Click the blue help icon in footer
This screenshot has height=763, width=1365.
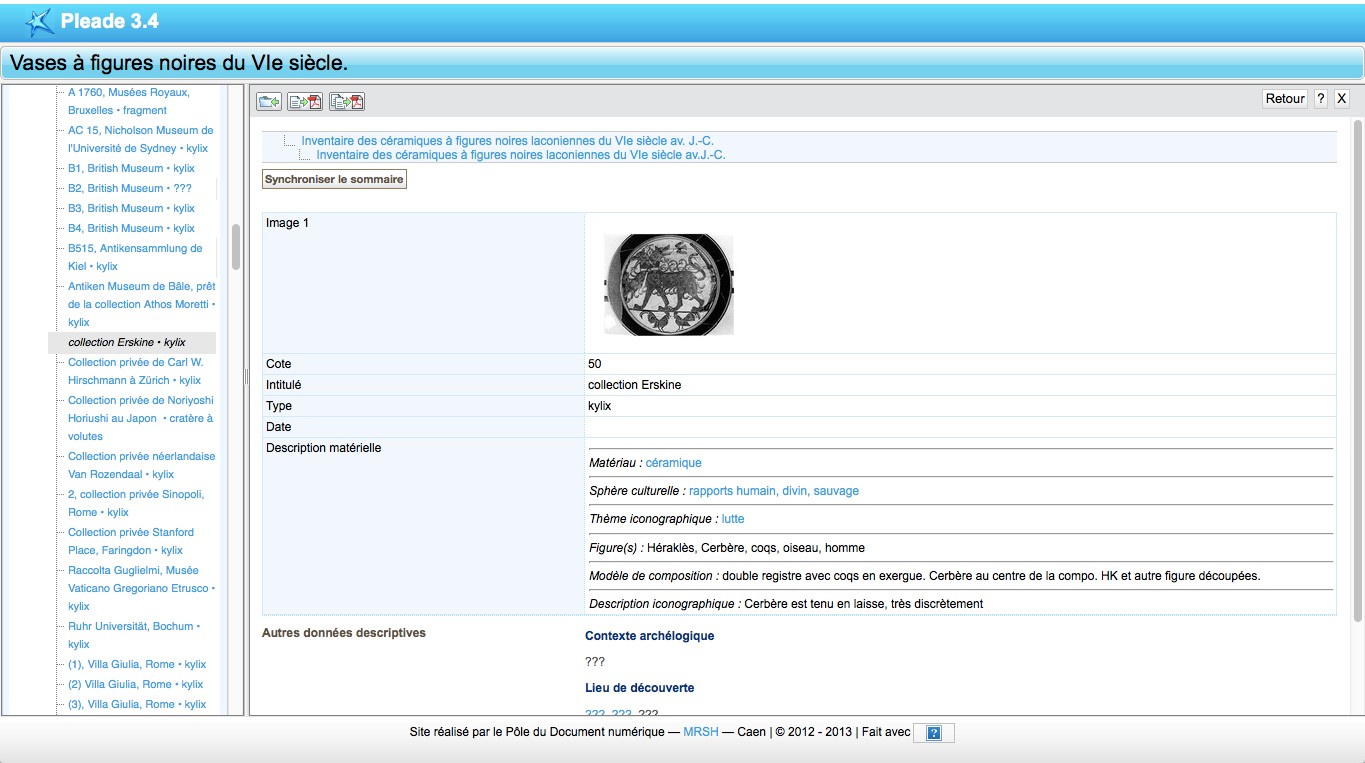(x=934, y=733)
